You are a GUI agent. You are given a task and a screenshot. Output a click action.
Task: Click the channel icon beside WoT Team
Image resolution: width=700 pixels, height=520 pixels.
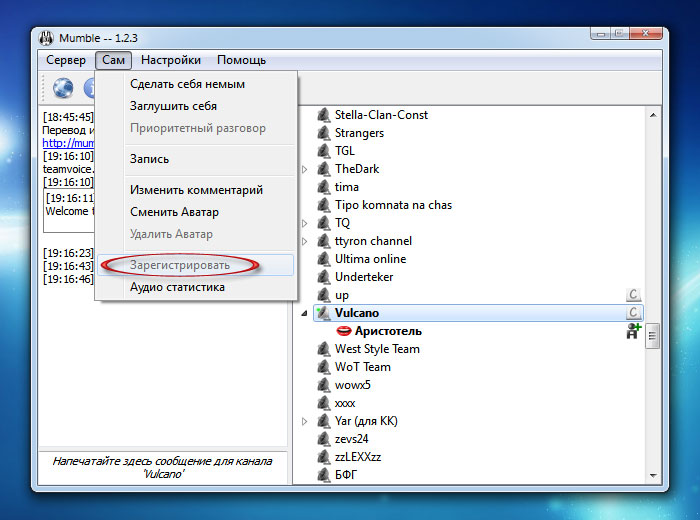click(324, 367)
